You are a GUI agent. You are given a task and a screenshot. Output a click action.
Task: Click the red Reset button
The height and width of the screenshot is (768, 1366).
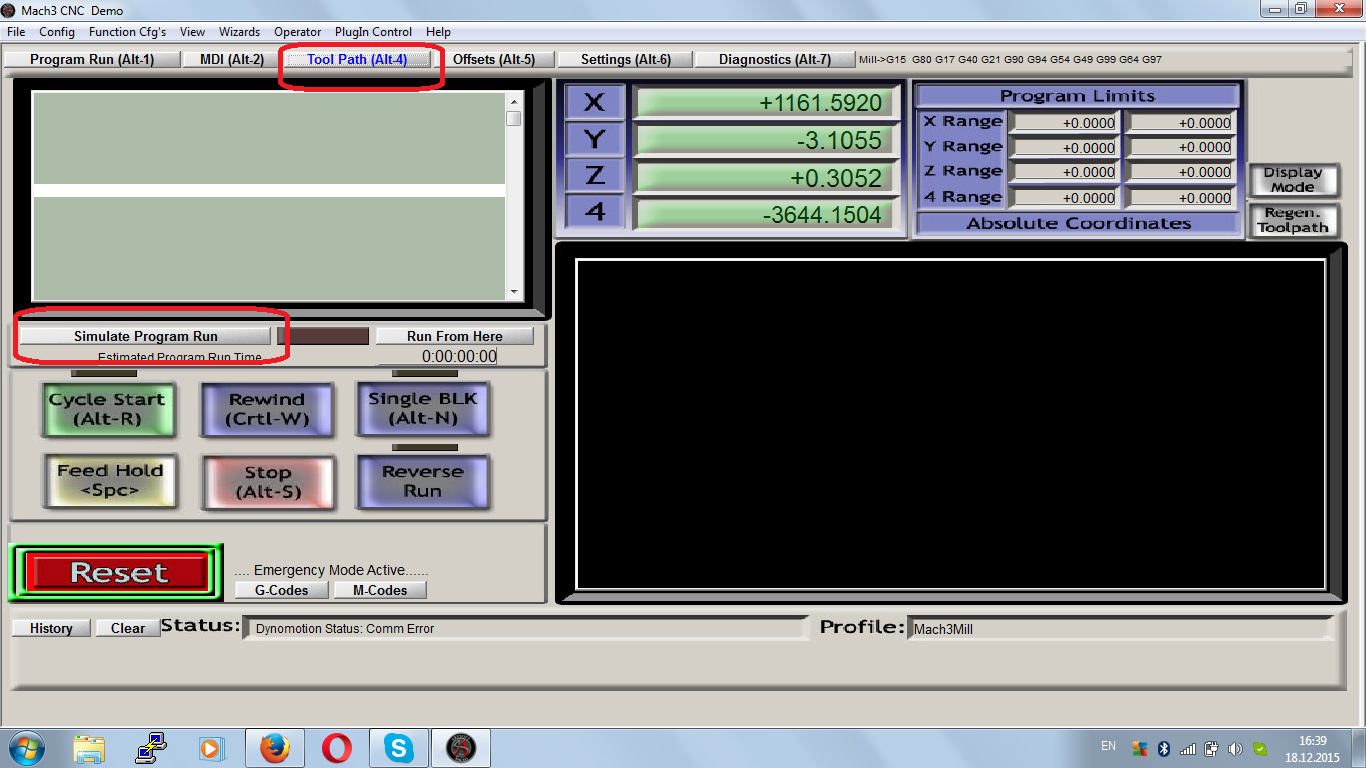[x=118, y=573]
